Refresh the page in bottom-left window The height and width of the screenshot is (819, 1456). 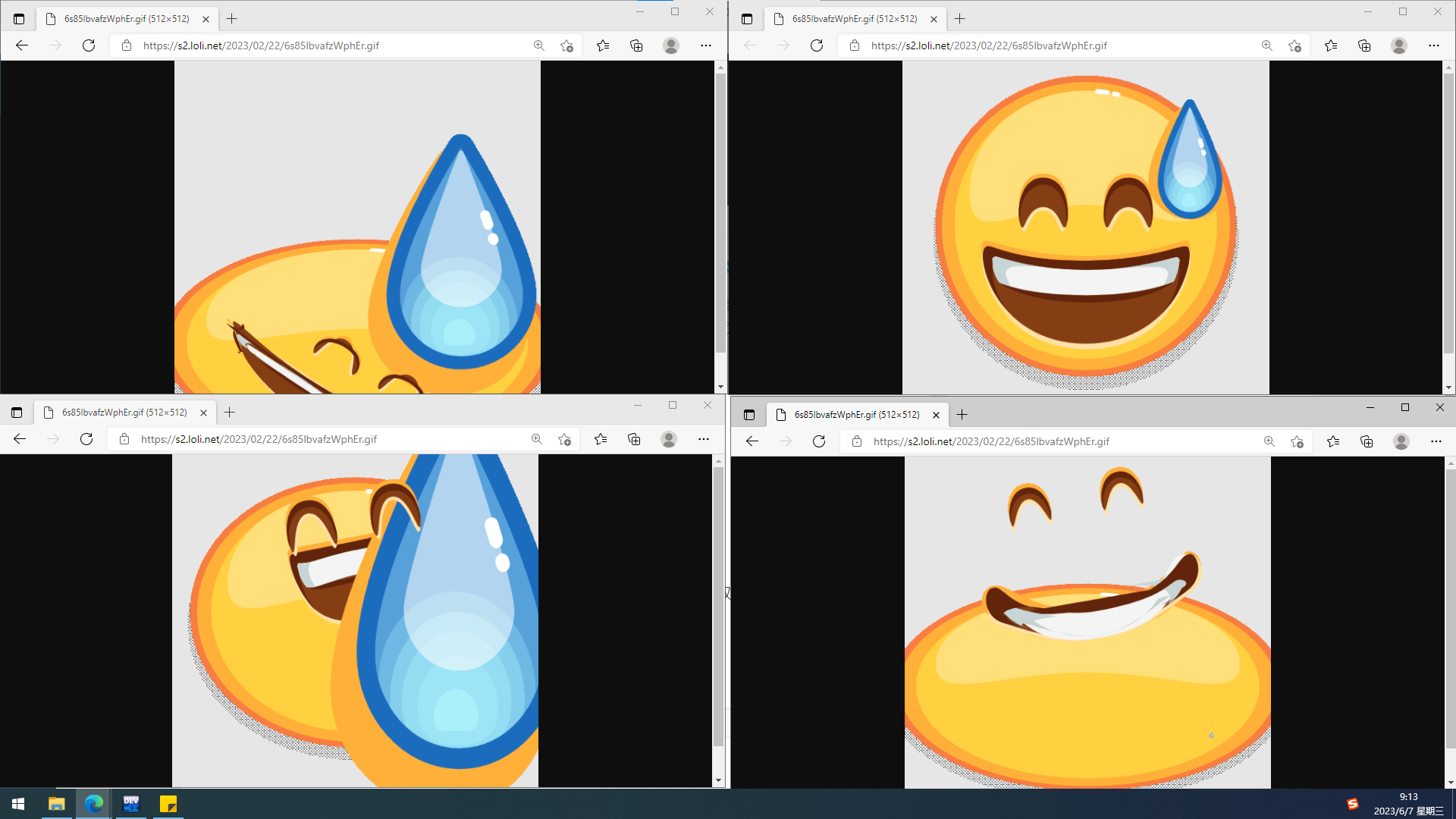(86, 439)
